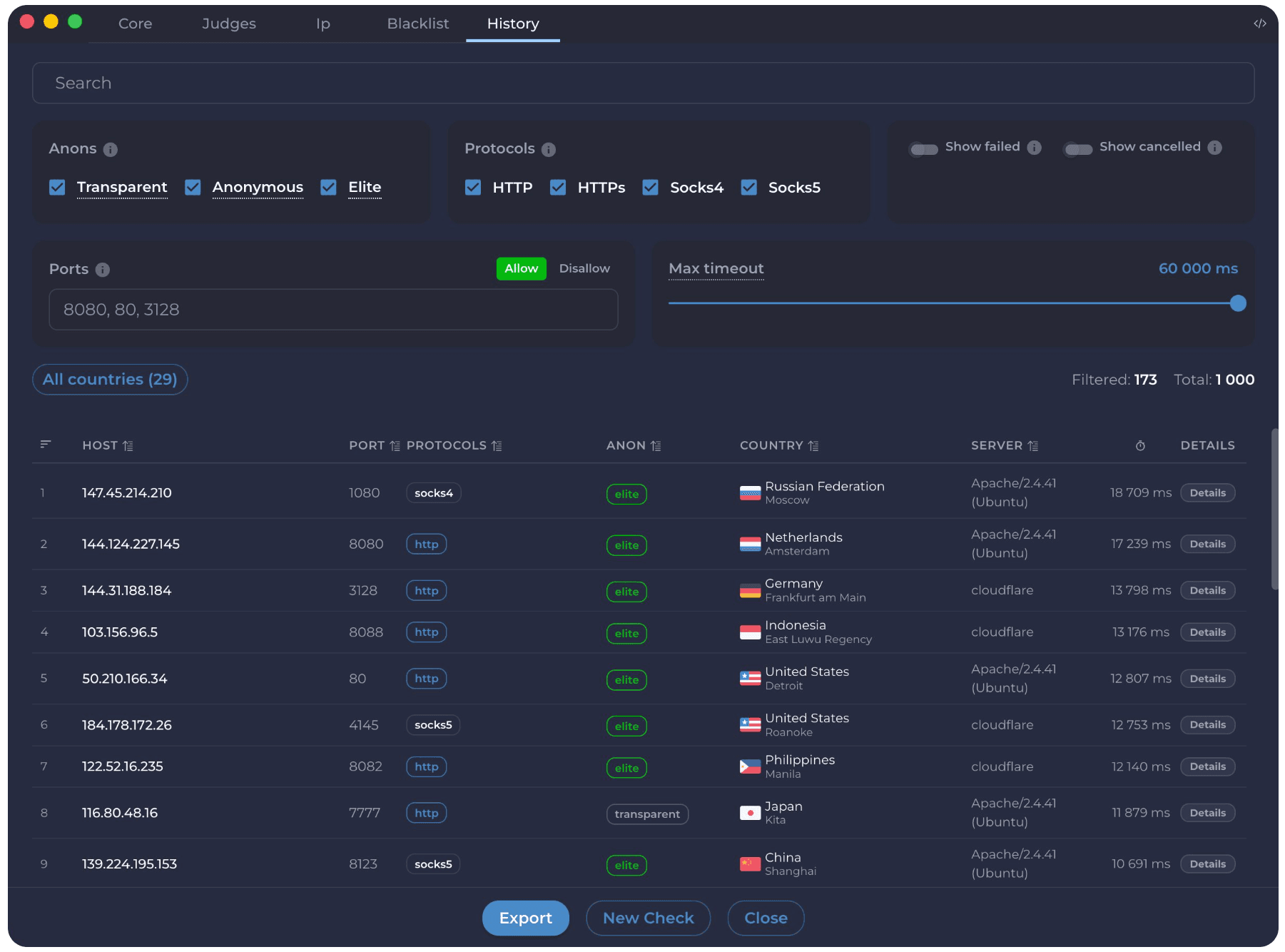Switch to the Blacklist tab
This screenshot has width=1285, height=952.
(418, 24)
